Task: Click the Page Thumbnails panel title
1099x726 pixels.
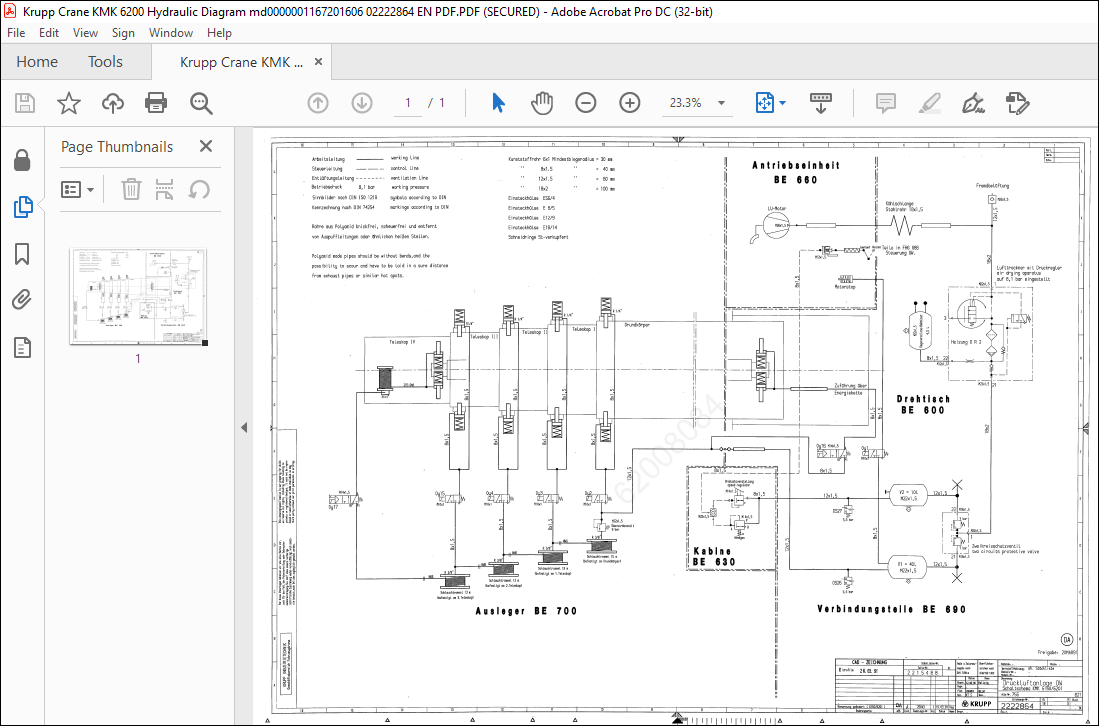Action: (116, 146)
